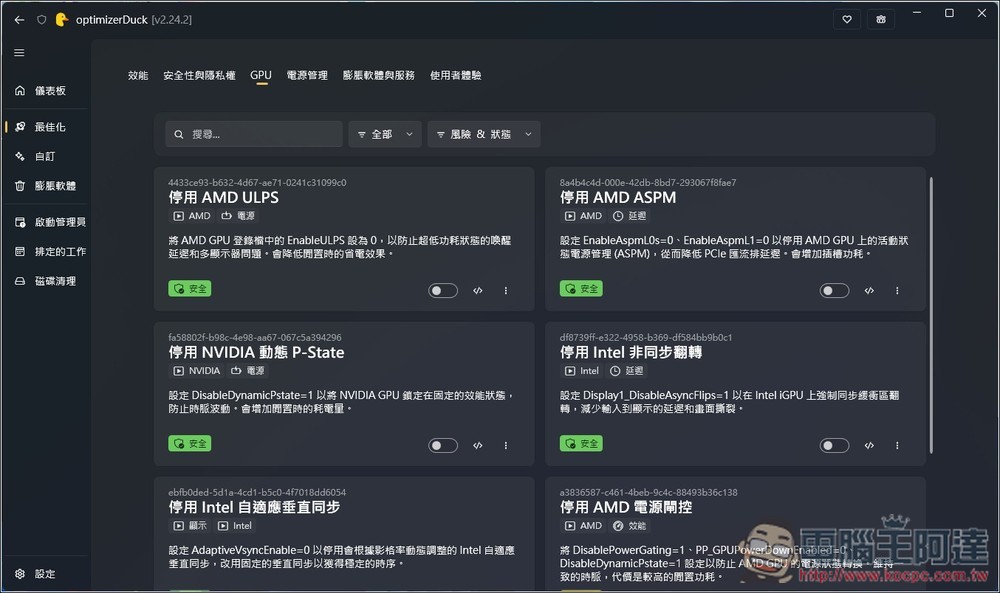Click 顯示 tag on Intel 自適應垂直同步 card
1000x593 pixels.
tap(190, 526)
